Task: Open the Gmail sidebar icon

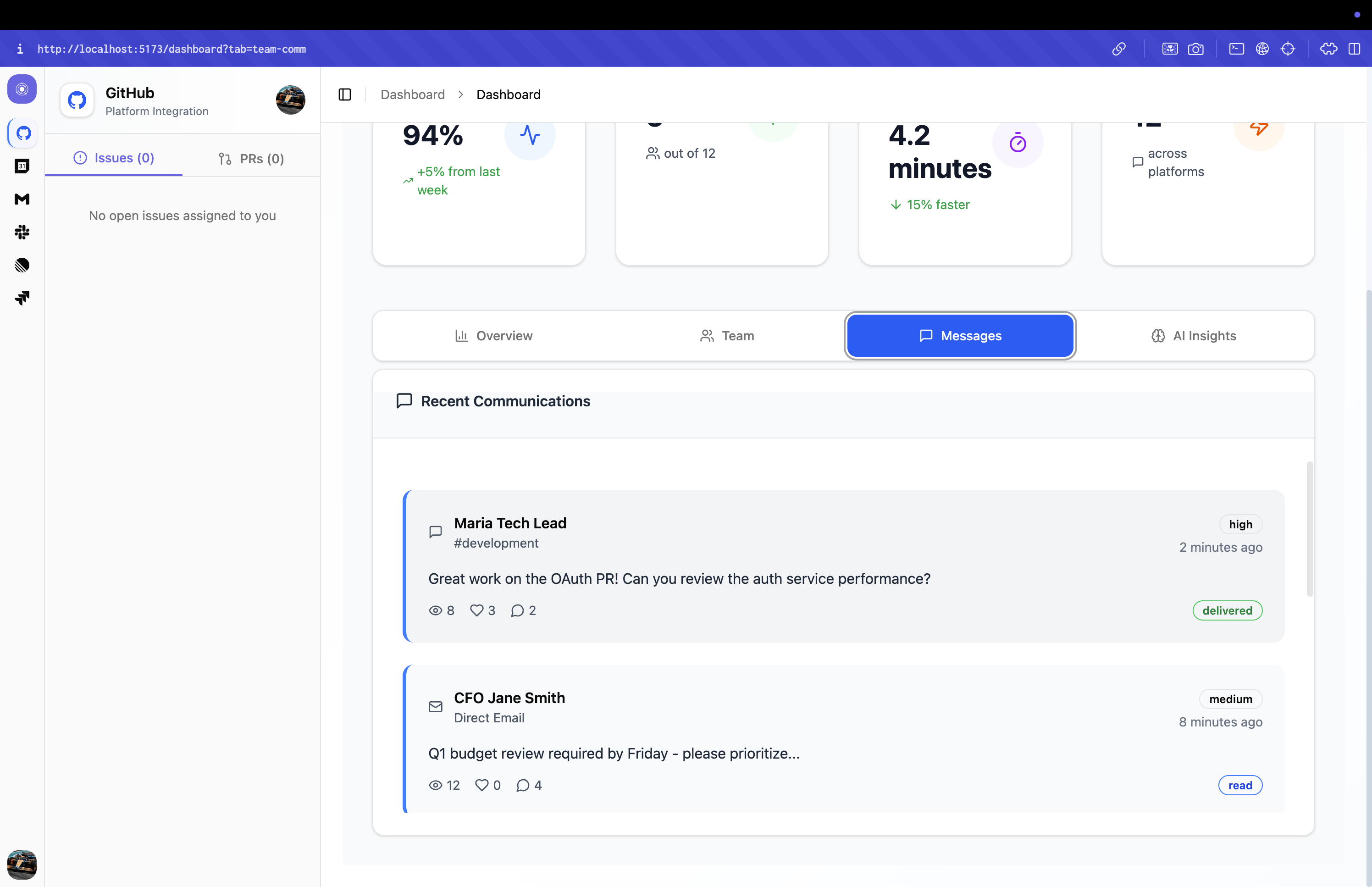Action: coord(22,200)
